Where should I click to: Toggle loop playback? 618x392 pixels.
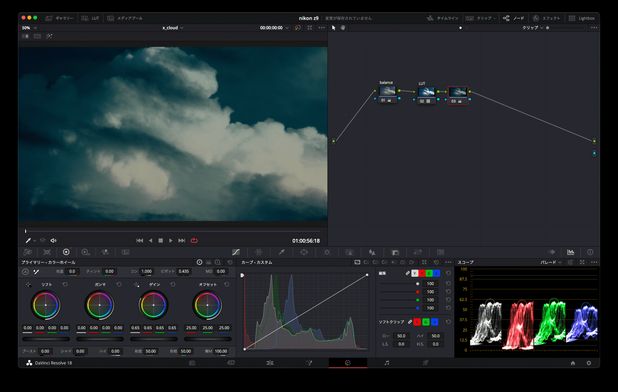pos(194,240)
